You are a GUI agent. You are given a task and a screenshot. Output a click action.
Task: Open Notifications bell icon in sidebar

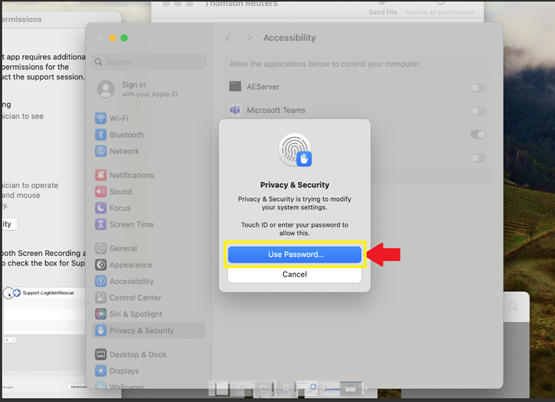click(101, 175)
